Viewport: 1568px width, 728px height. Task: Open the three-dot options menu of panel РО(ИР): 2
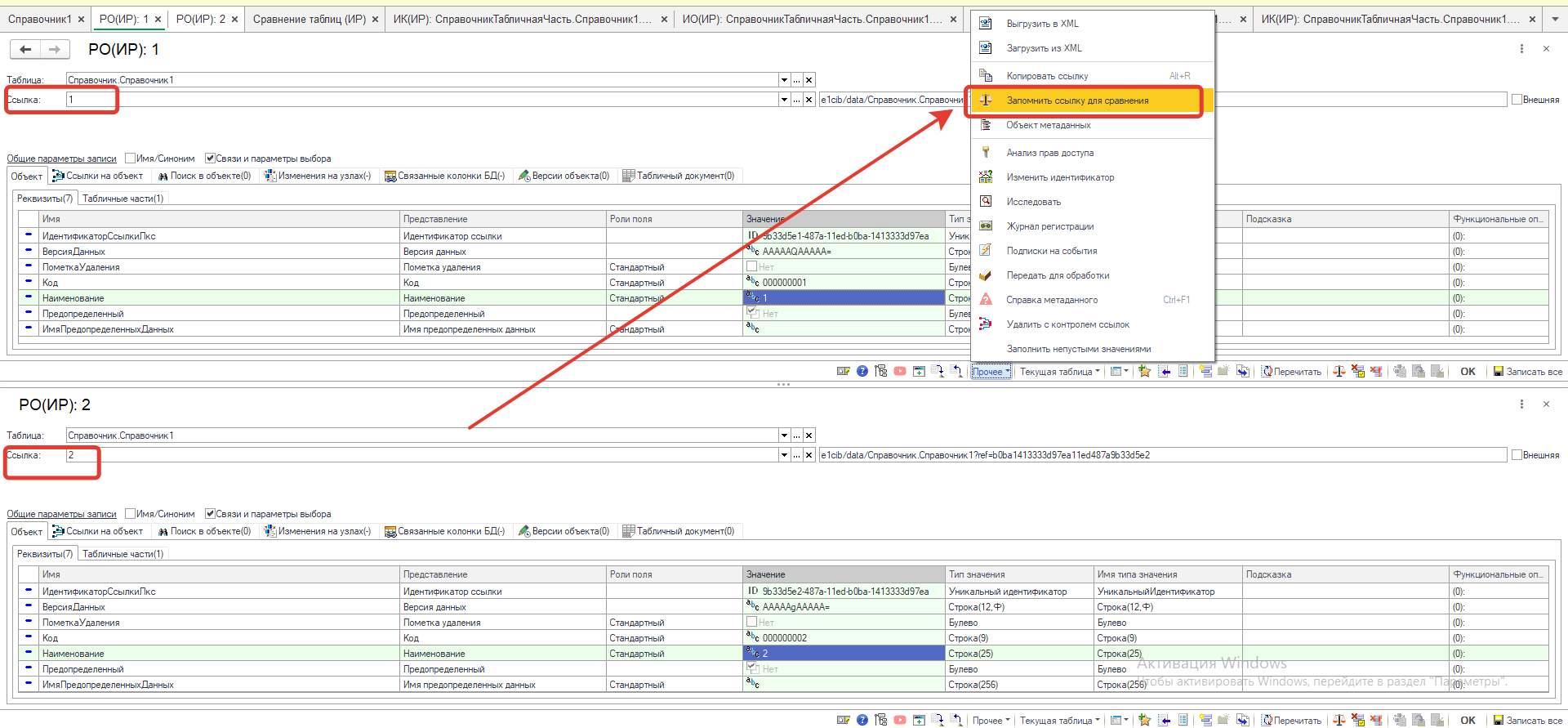click(1521, 404)
